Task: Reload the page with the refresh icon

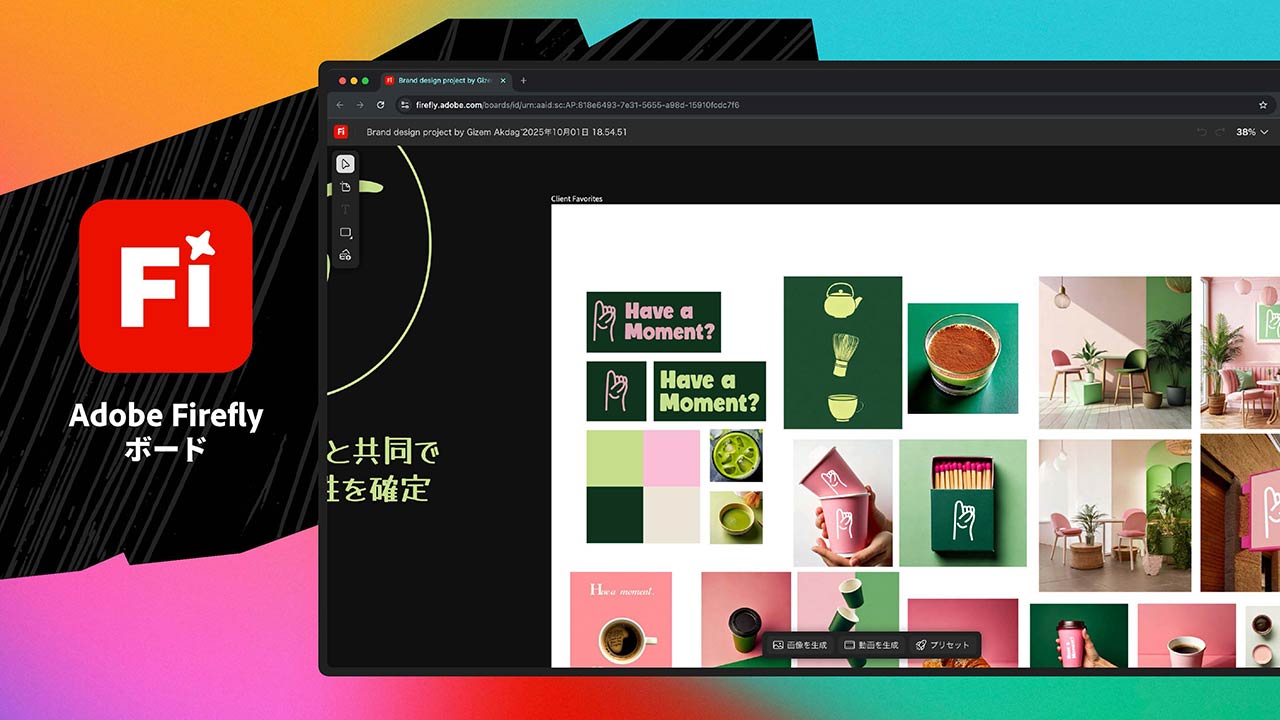Action: 380,104
